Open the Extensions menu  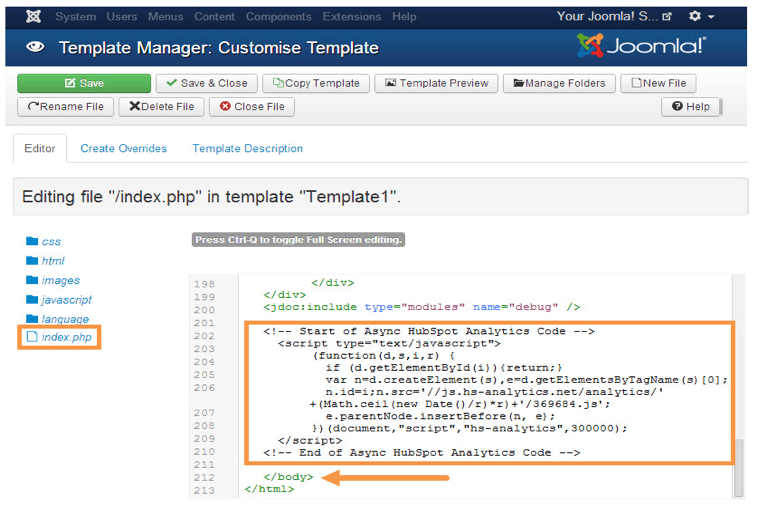click(x=351, y=16)
